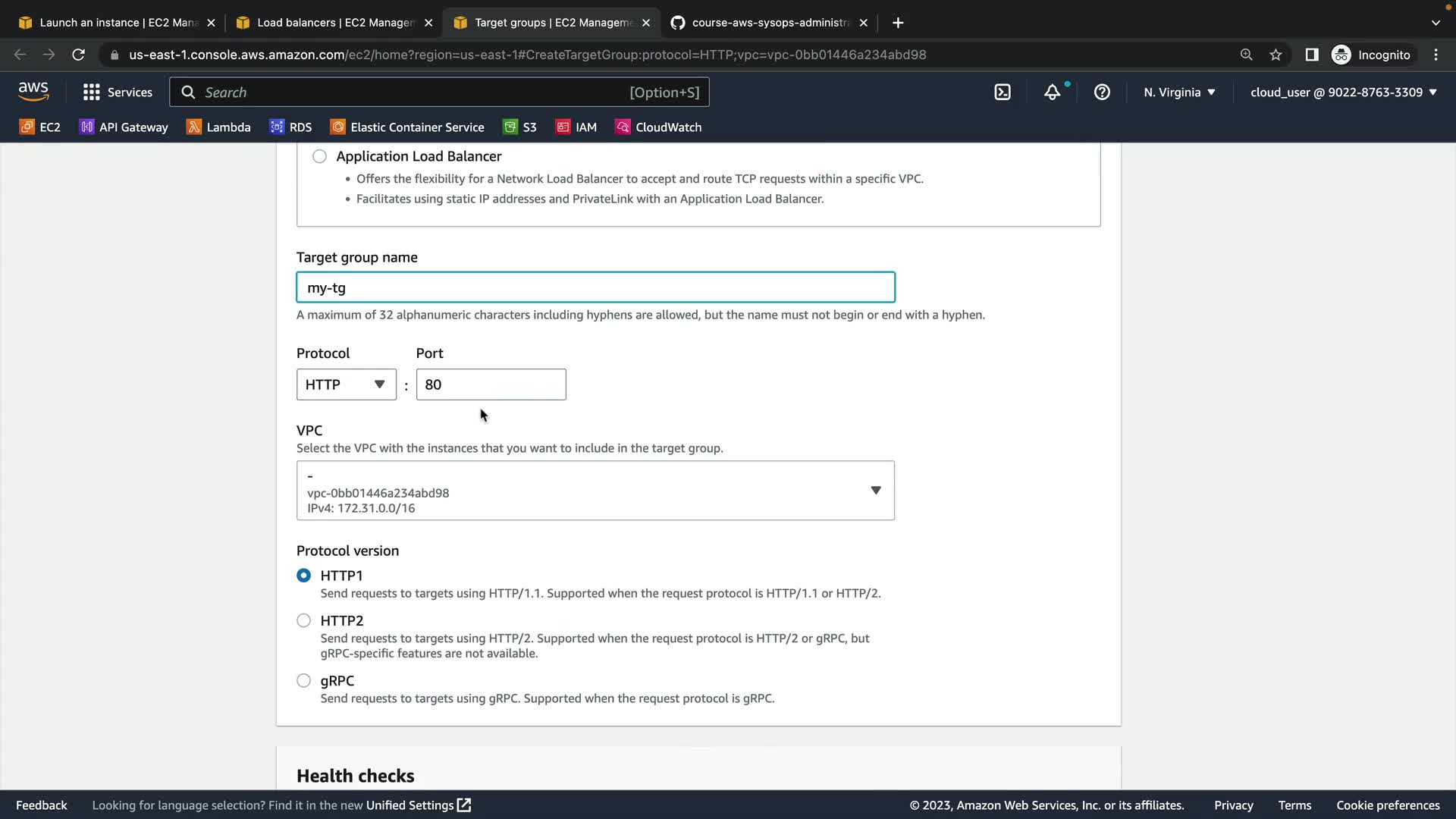
Task: Open the notifications bell
Action: [1052, 93]
